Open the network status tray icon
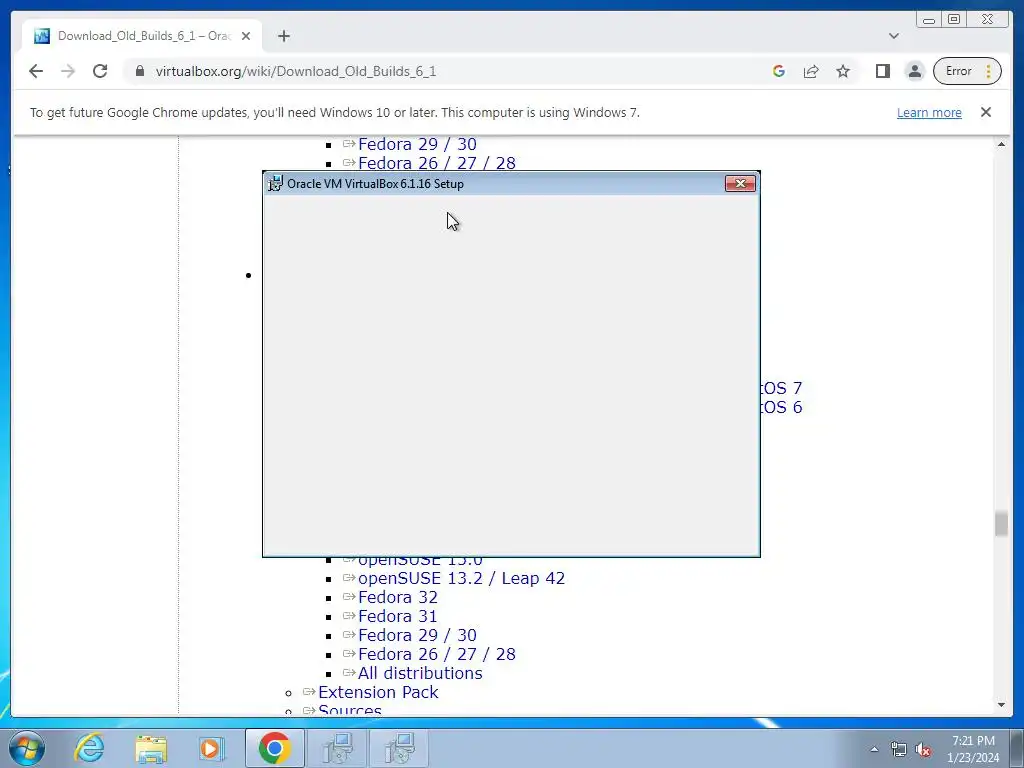The height and width of the screenshot is (768, 1024). pyautogui.click(x=899, y=749)
